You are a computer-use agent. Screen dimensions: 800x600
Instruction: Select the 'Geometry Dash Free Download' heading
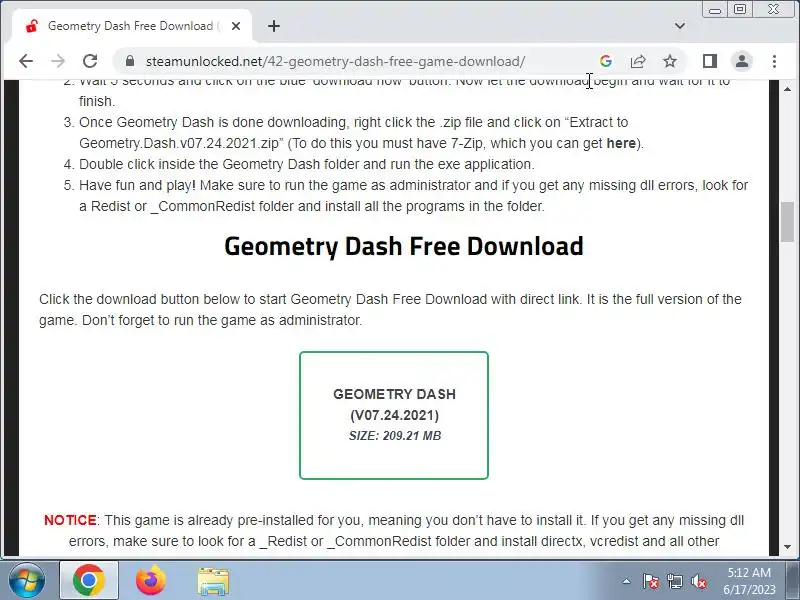[404, 246]
